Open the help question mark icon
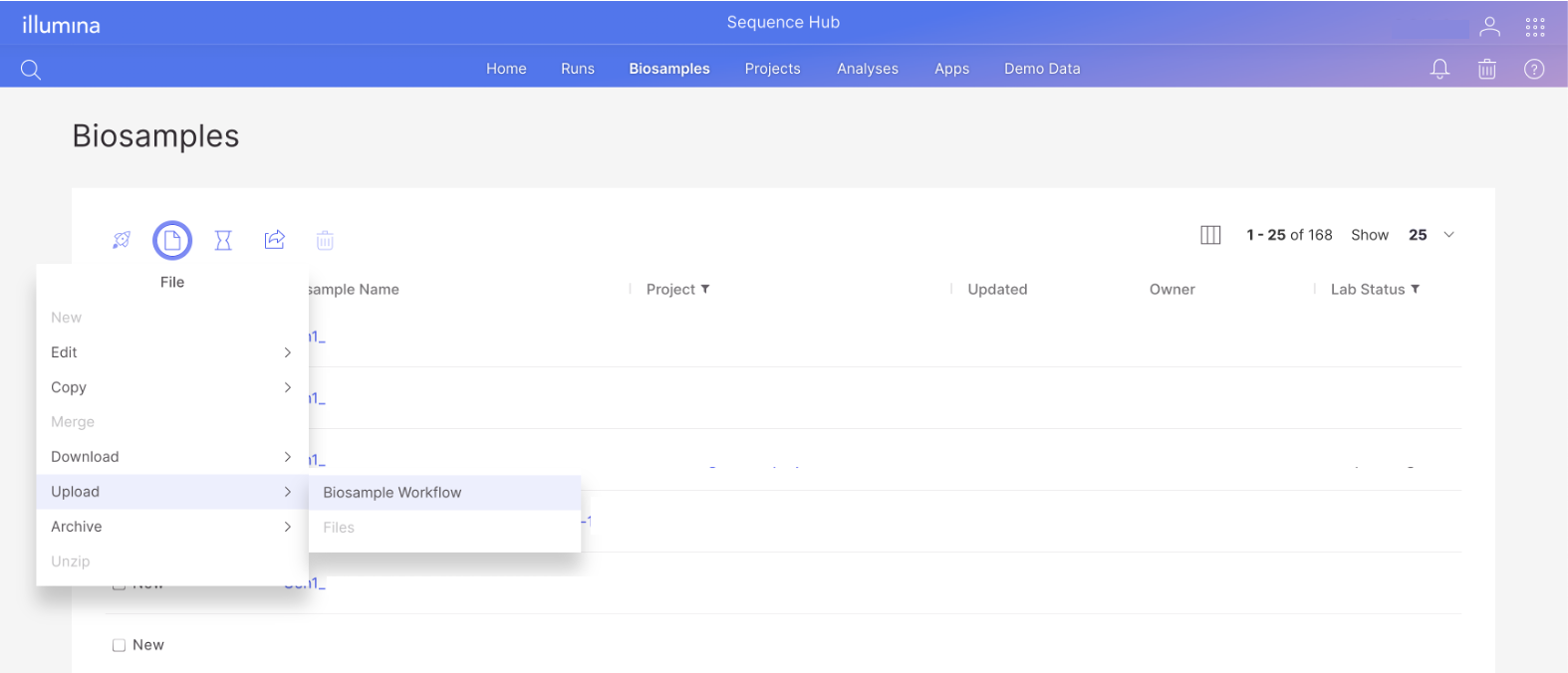Viewport: 1568px width, 673px height. (1534, 69)
